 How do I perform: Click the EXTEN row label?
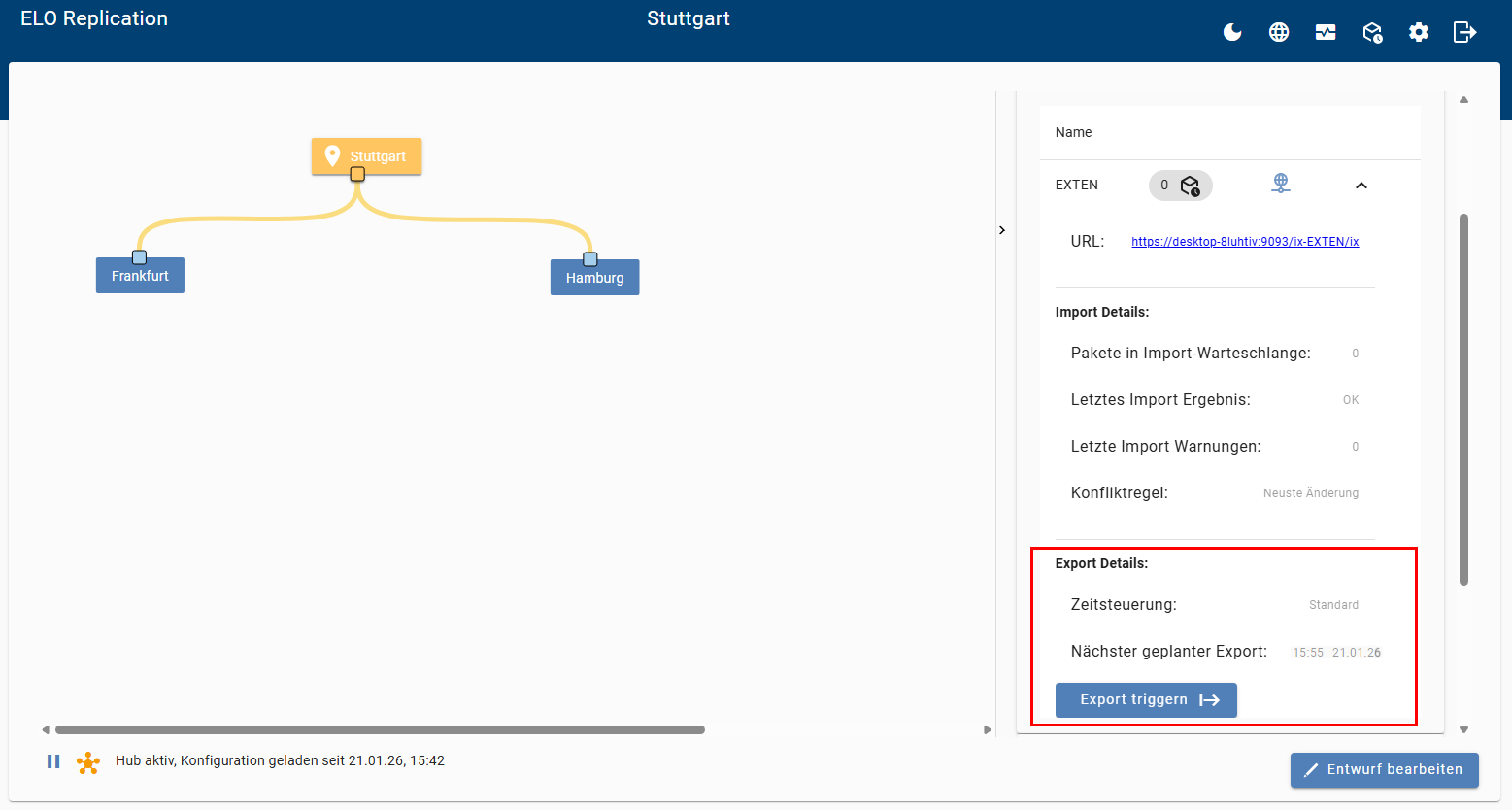1077,185
